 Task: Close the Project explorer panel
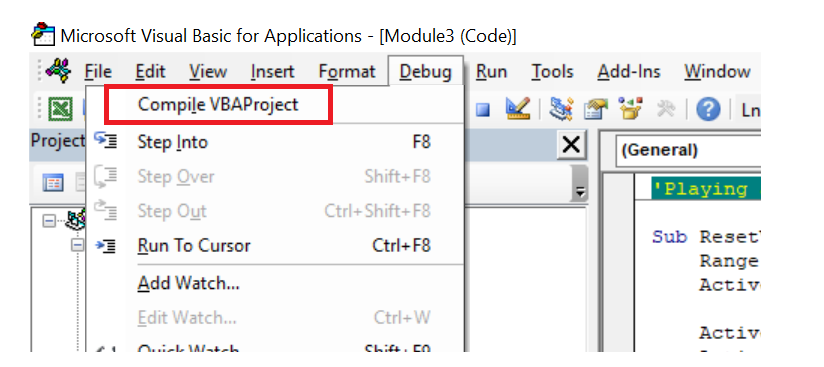click(x=571, y=144)
